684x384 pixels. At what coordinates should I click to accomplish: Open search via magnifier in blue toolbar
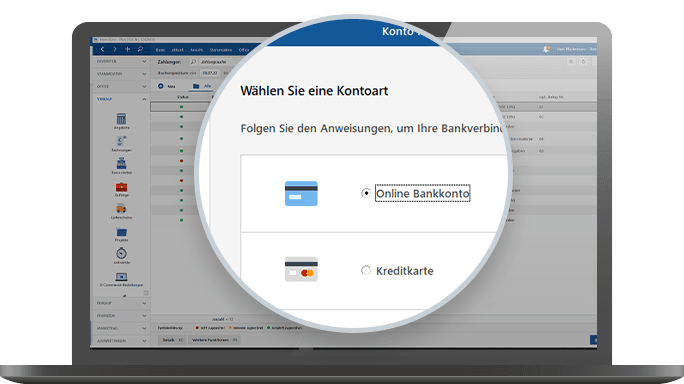140,49
